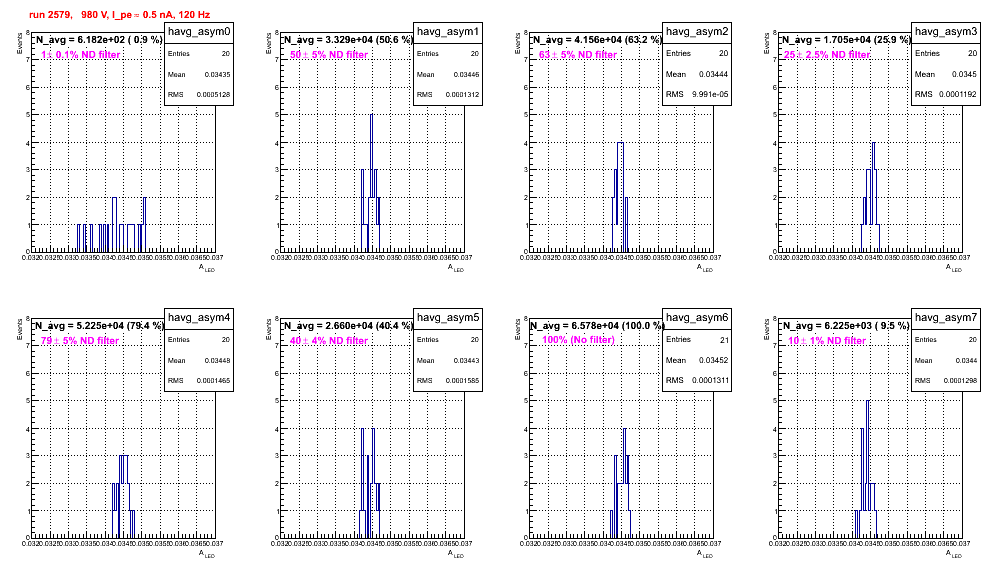Click the N_avg = 4.156e+04 label
This screenshot has width=996, height=572.
[596, 39]
